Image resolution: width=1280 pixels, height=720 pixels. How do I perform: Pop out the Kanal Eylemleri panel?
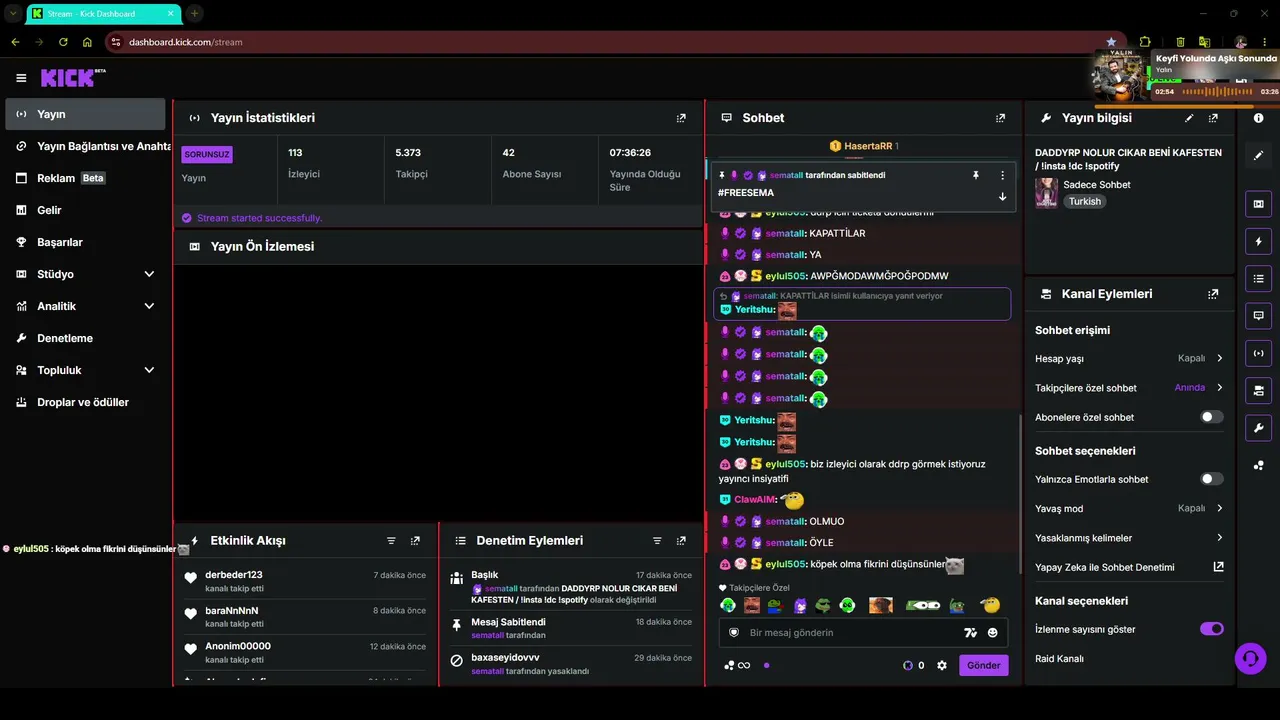1213,294
